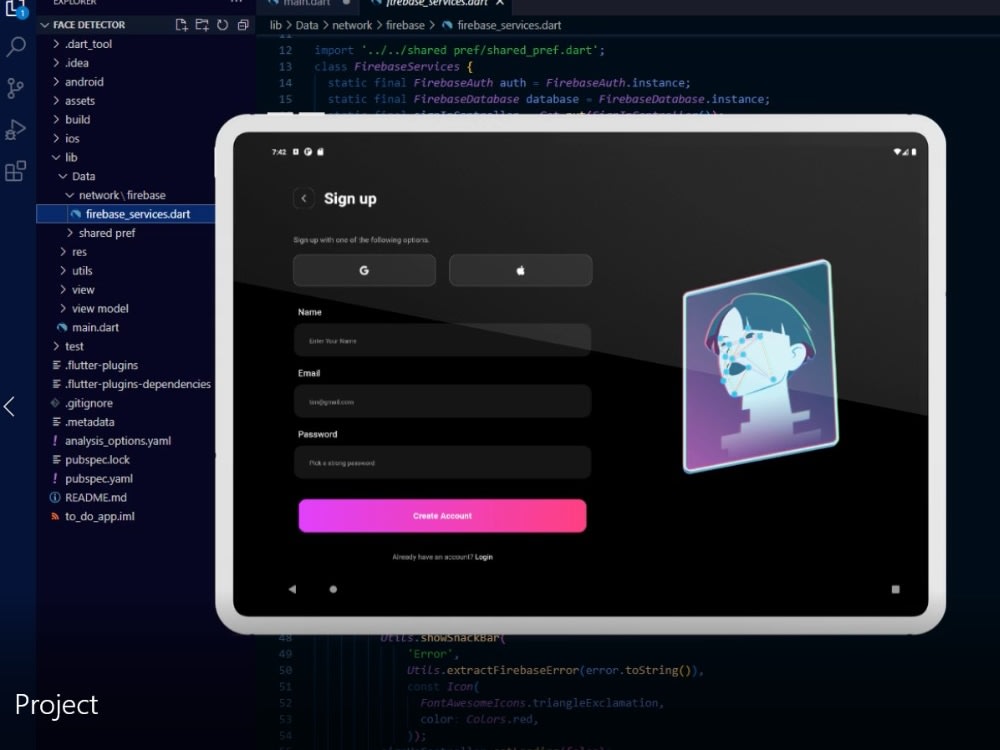Image resolution: width=1000 pixels, height=750 pixels.
Task: Open the Source Control panel
Action: (x=15, y=89)
